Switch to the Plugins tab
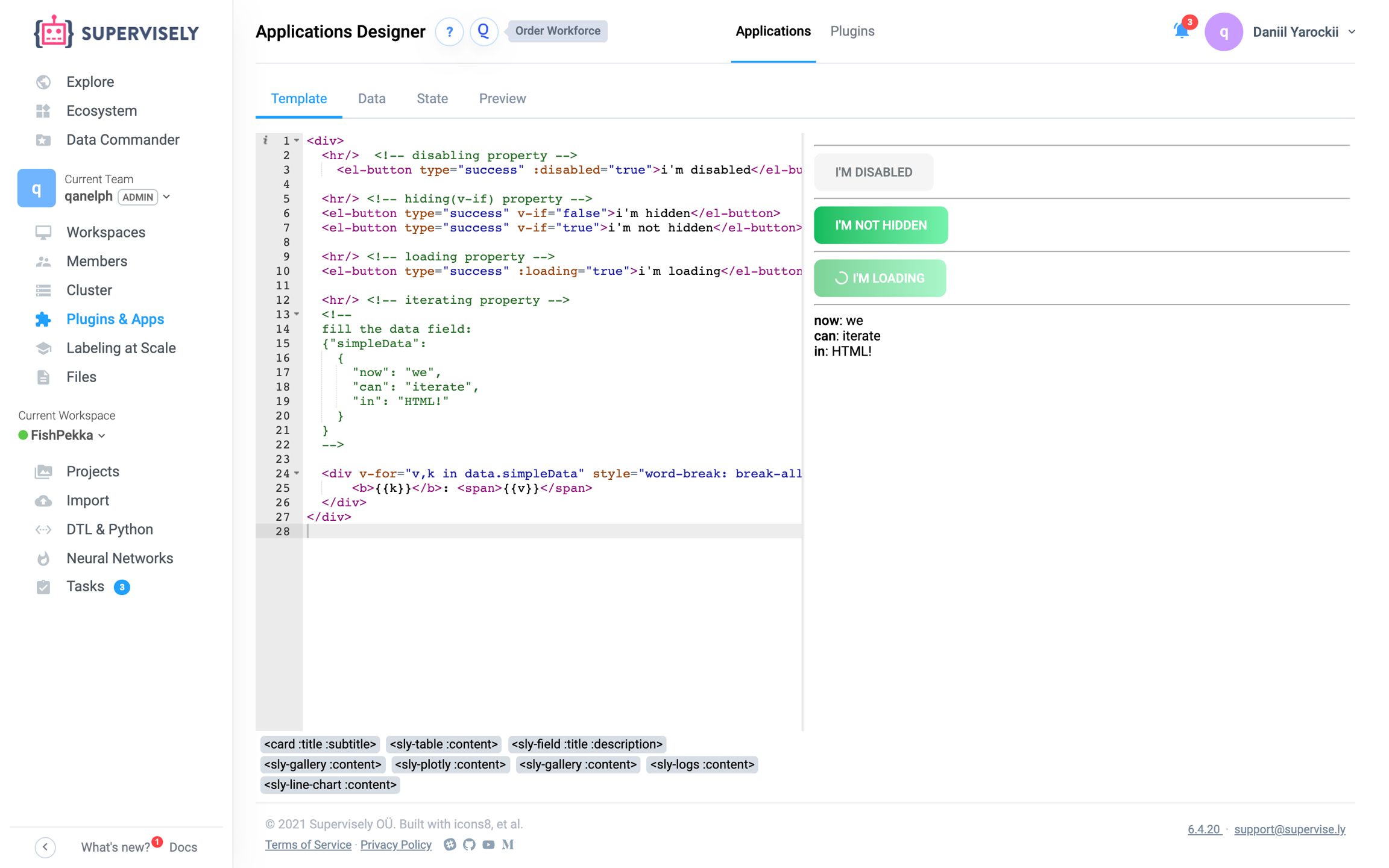The height and width of the screenshot is (868, 1389). coord(852,31)
